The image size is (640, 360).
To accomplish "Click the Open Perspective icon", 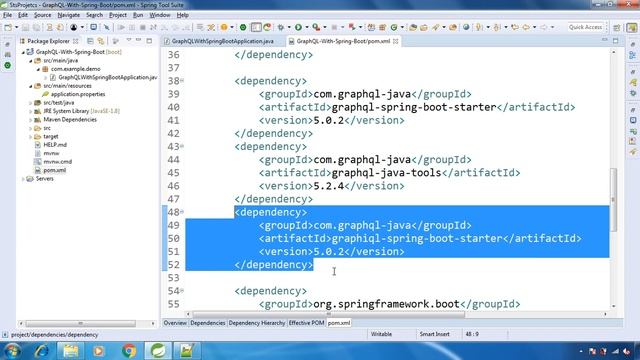I will point(617,27).
